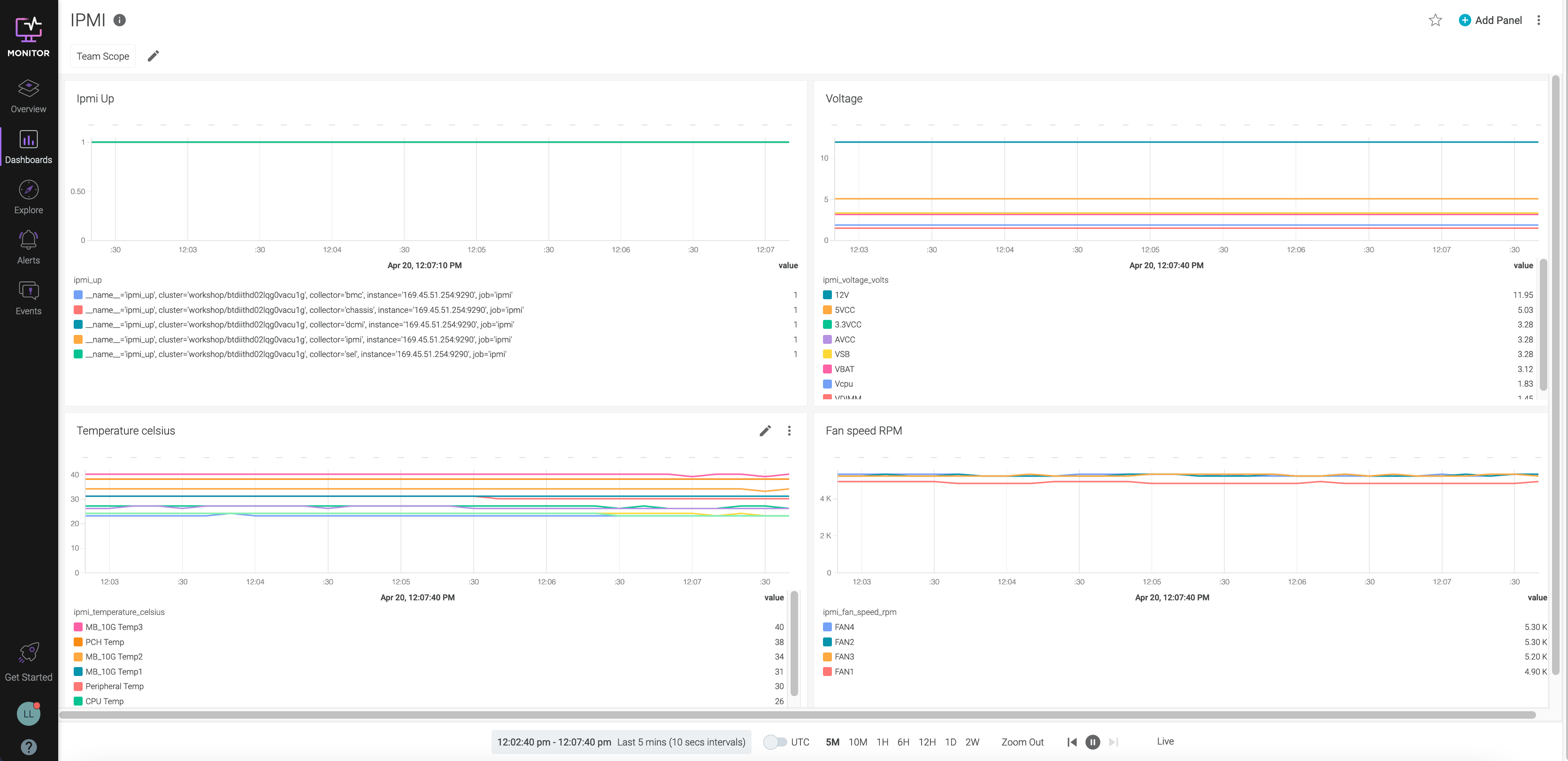The height and width of the screenshot is (761, 1568).
Task: Open the help question mark icon
Action: (28, 747)
